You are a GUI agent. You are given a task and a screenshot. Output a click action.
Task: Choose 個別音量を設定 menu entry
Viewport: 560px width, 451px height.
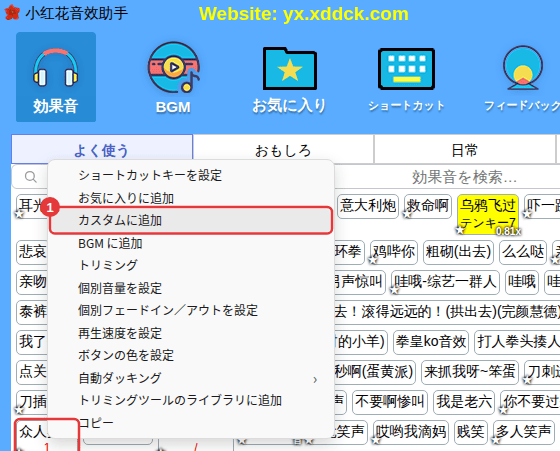191,288
